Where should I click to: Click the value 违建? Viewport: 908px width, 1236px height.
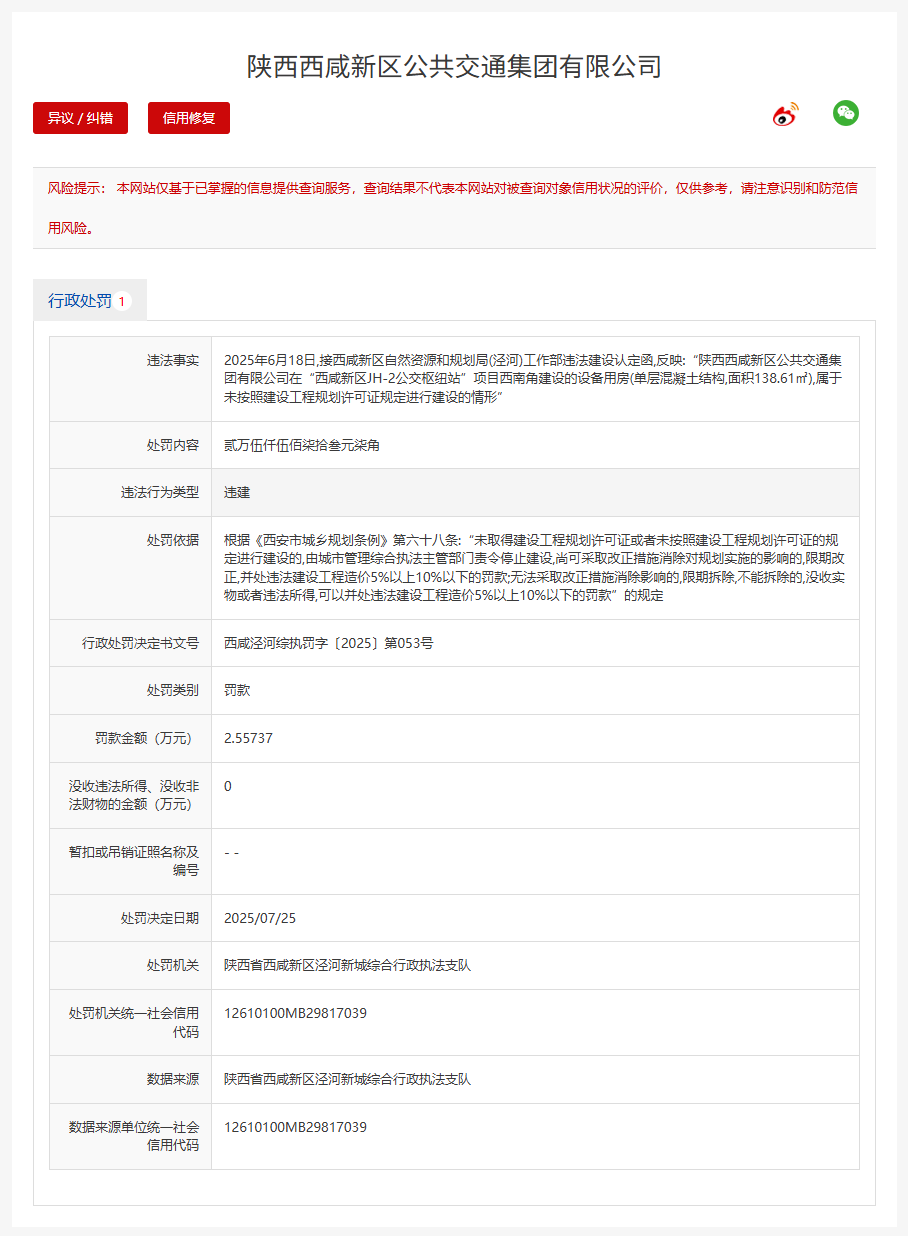coord(237,492)
